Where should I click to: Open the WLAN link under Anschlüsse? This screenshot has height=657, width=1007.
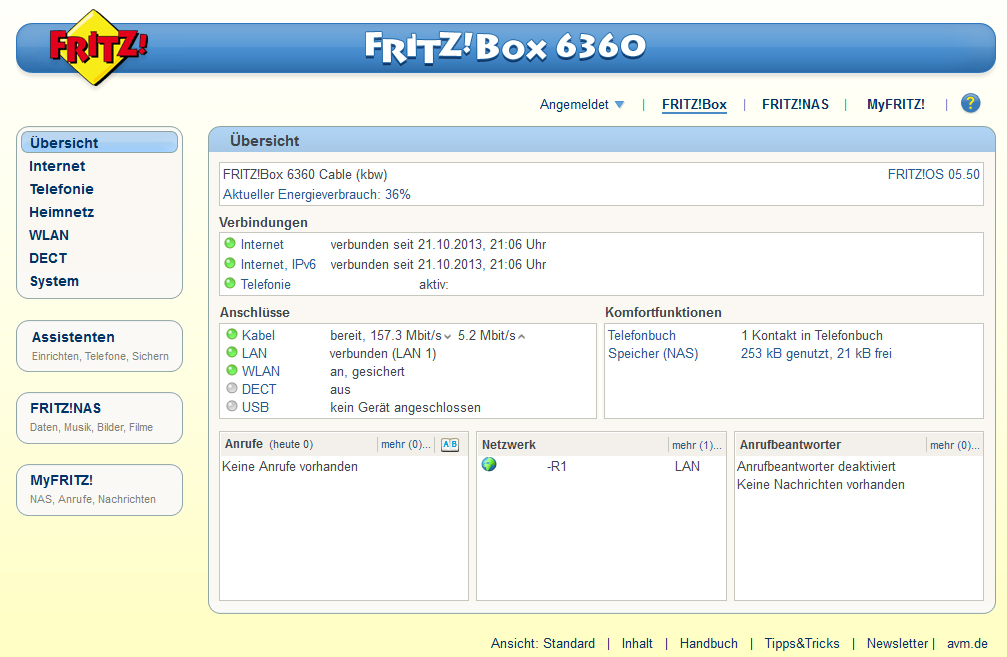coord(261,371)
